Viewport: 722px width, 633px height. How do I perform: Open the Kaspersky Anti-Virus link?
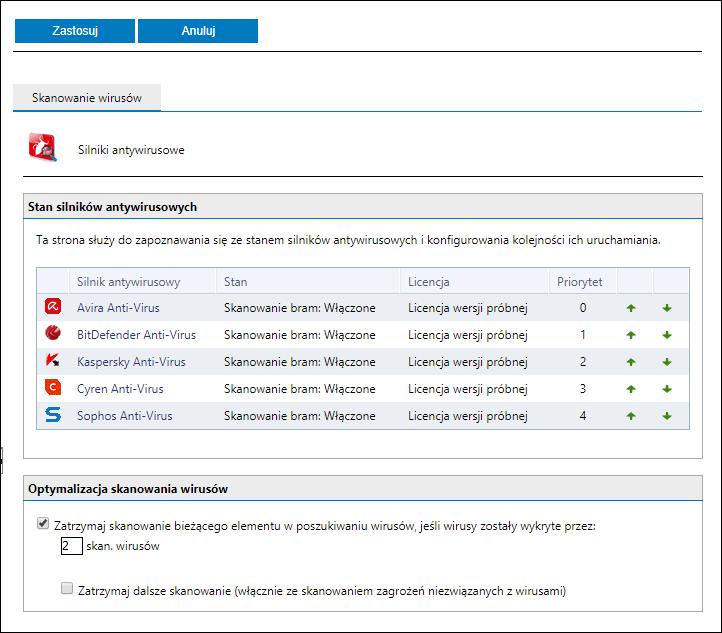point(131,362)
